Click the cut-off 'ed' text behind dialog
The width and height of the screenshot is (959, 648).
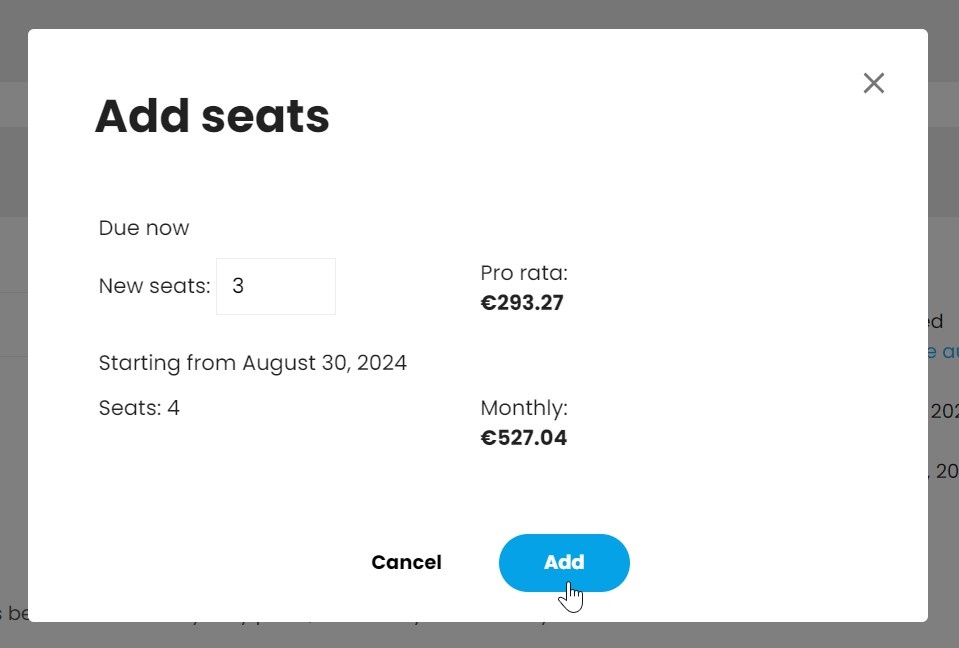coord(936,322)
